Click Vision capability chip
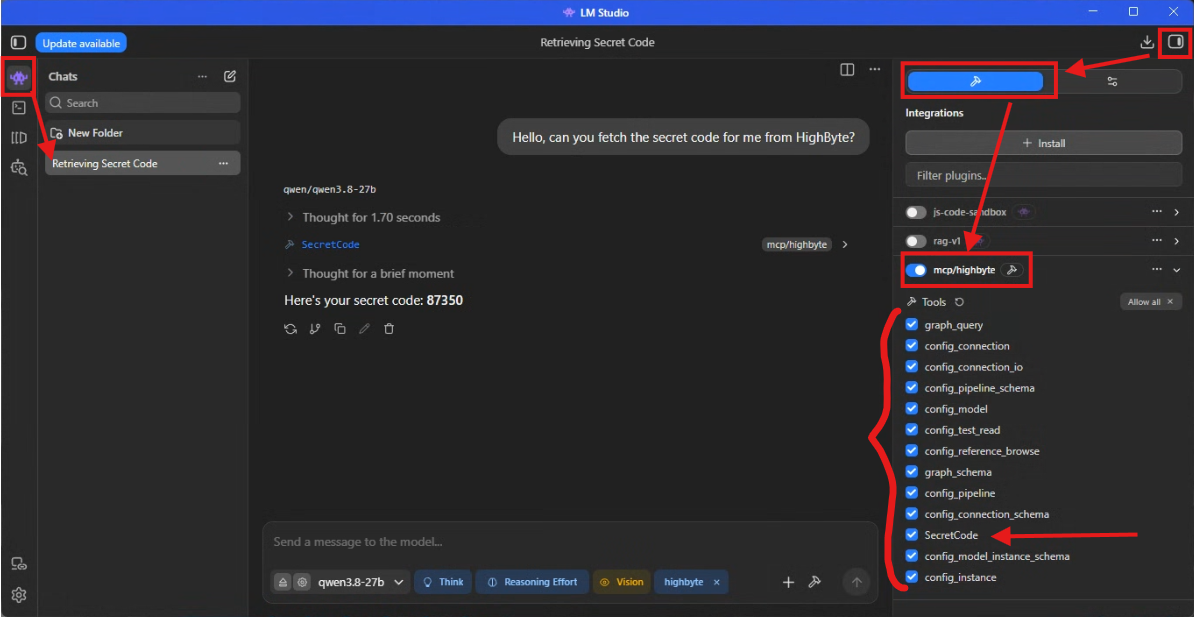The image size is (1194, 617). click(x=621, y=582)
